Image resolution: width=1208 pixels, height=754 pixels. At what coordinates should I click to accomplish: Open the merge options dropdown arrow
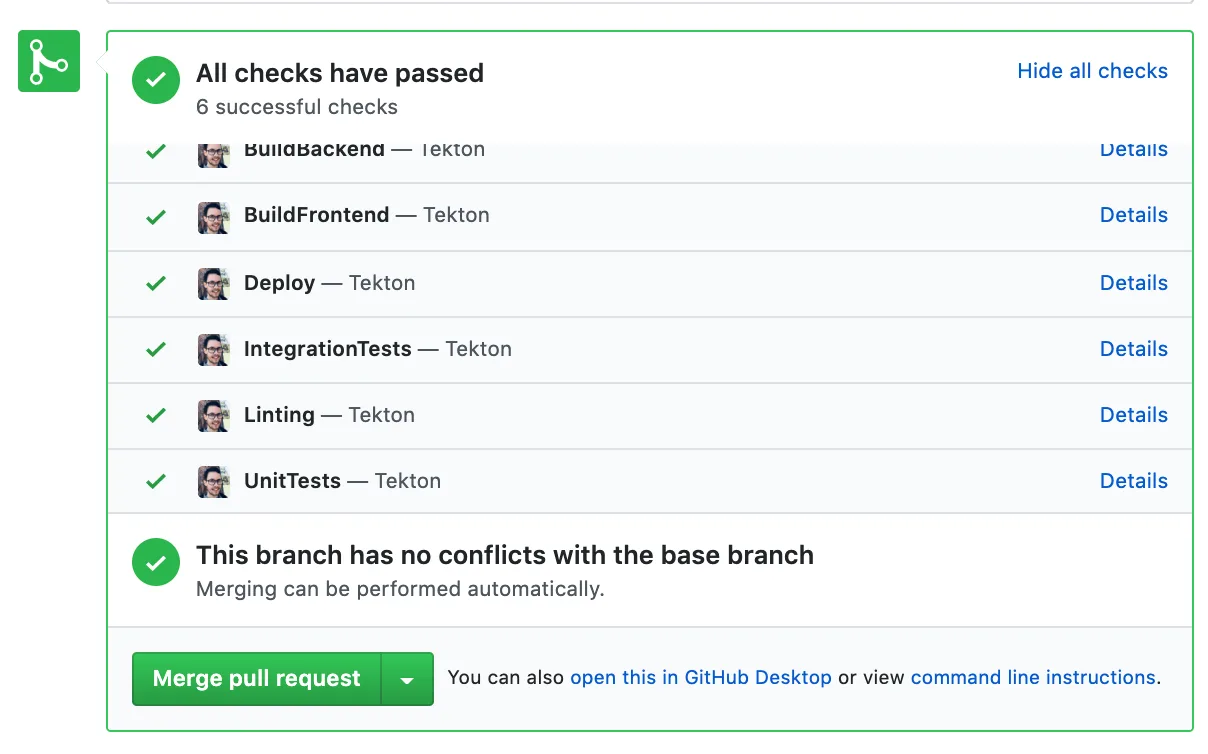407,679
